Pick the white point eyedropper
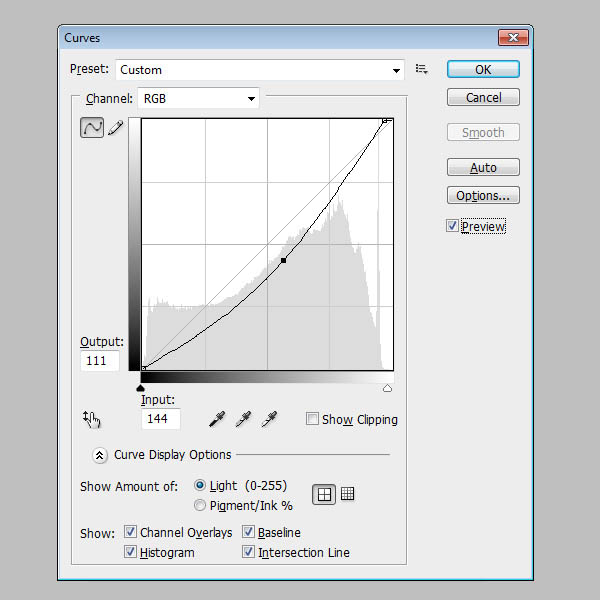The image size is (600, 600). pos(269,419)
